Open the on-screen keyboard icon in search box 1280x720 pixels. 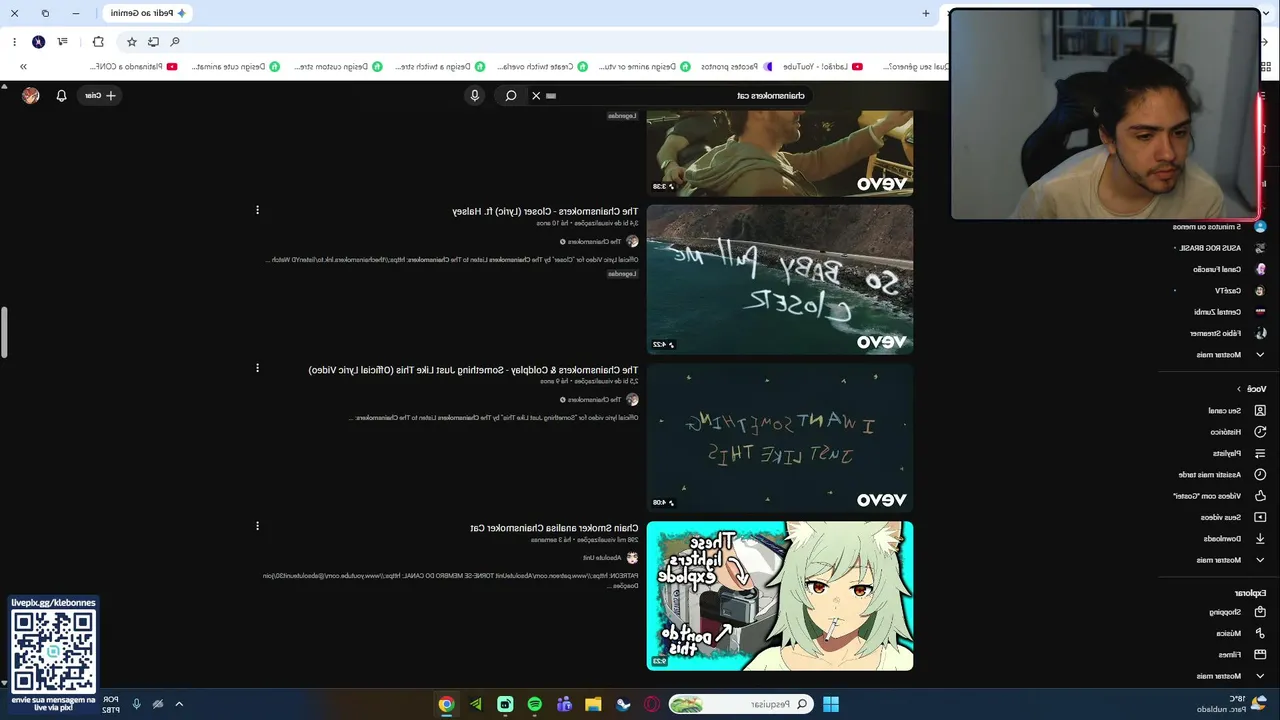[551, 95]
